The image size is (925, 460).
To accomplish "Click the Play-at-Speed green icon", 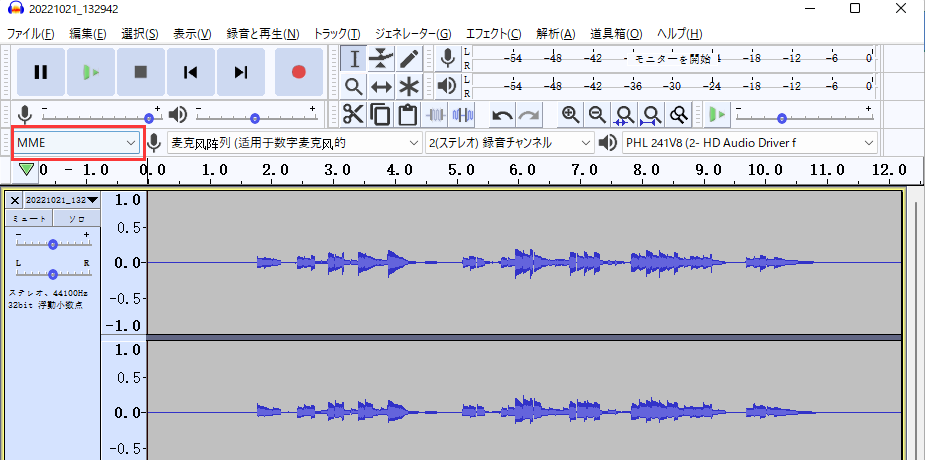I will [718, 114].
